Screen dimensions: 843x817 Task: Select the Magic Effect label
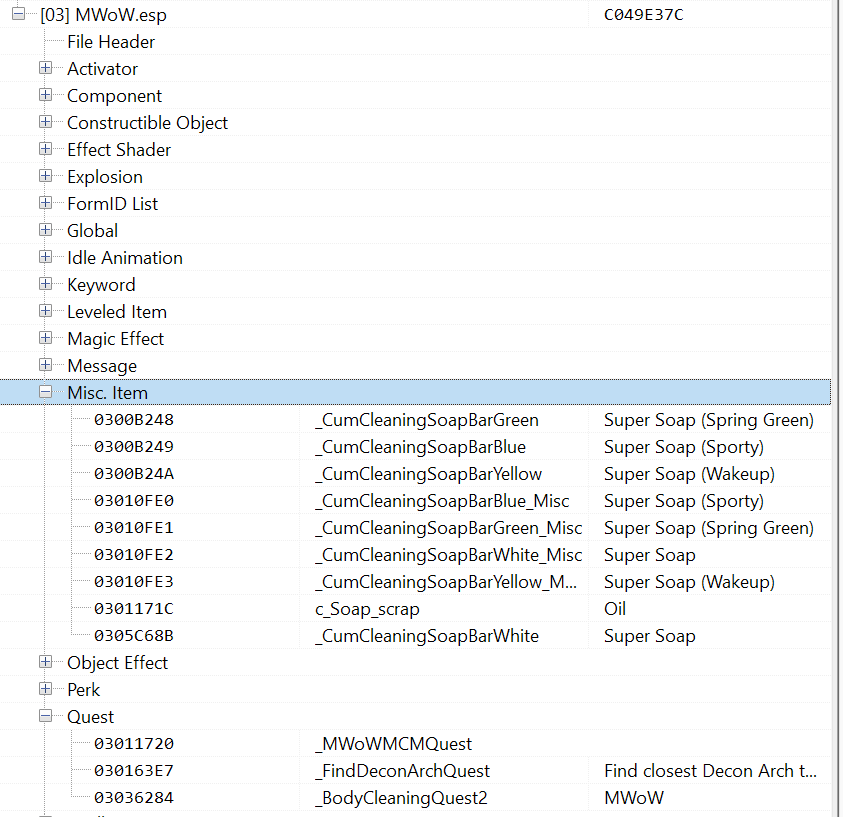pyautogui.click(x=116, y=339)
